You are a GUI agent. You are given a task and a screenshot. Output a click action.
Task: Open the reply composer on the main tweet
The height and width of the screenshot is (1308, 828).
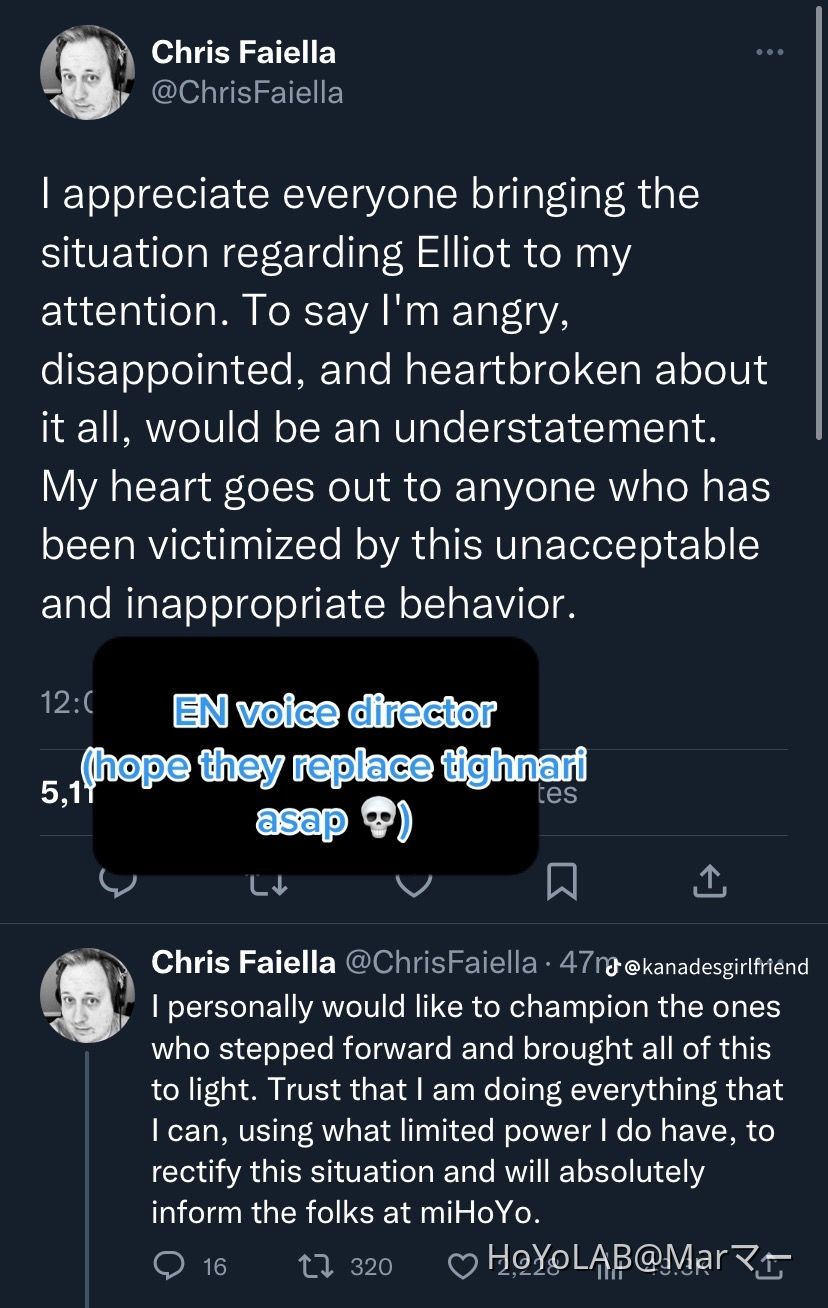tap(119, 882)
